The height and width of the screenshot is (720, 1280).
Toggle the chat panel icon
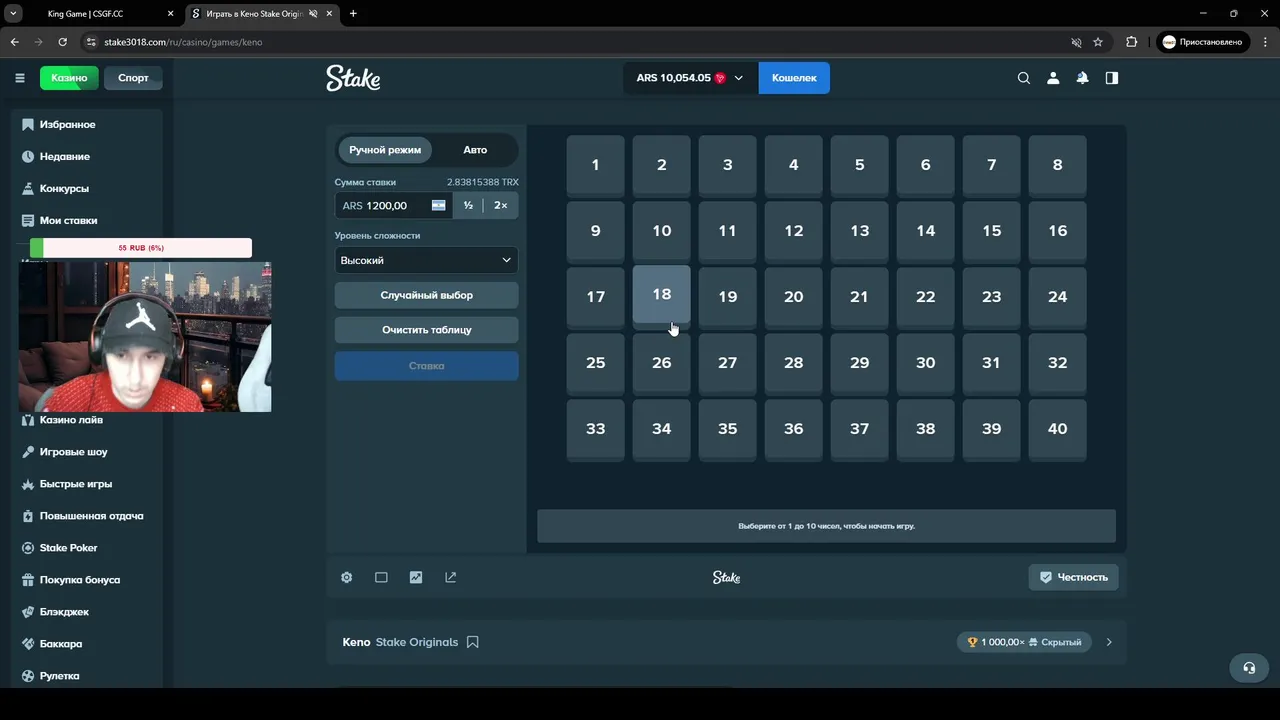click(x=1111, y=78)
